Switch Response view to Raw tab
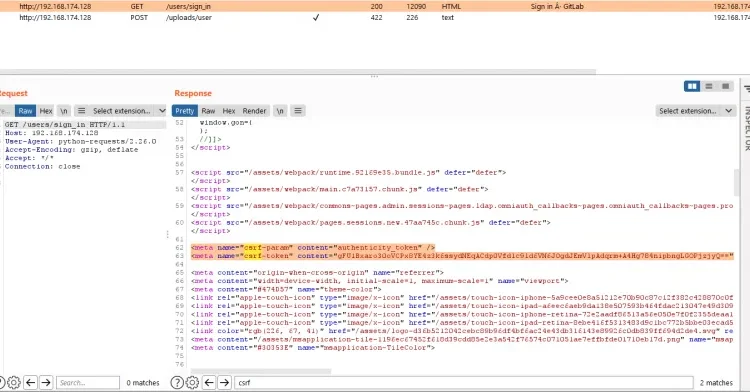The width and height of the screenshot is (750, 392). [208, 111]
